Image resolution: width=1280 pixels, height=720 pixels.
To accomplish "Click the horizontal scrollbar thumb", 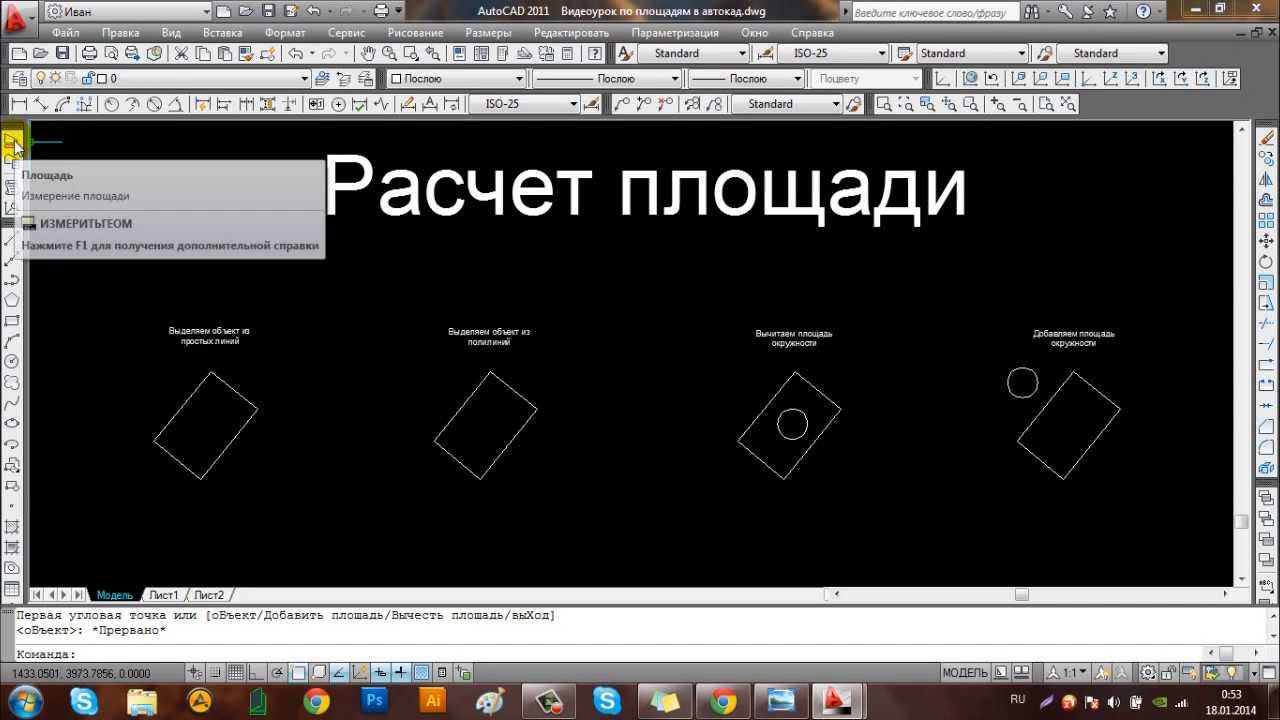I will [x=1021, y=594].
